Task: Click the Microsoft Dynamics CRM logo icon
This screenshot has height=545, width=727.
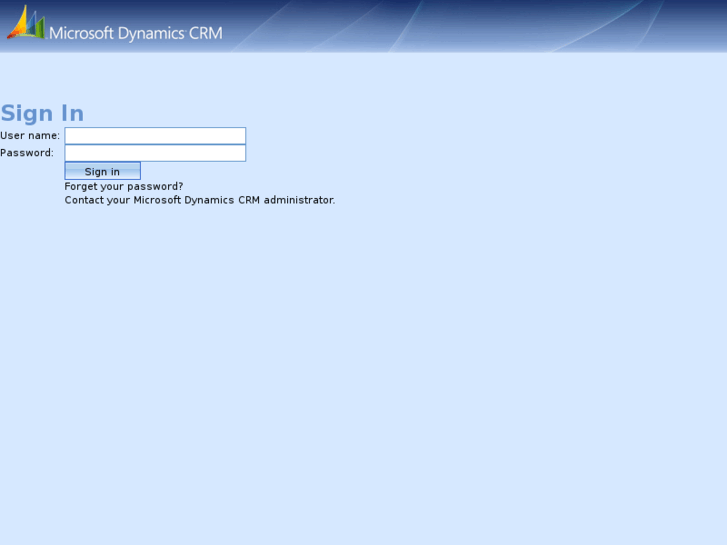Action: (26, 22)
